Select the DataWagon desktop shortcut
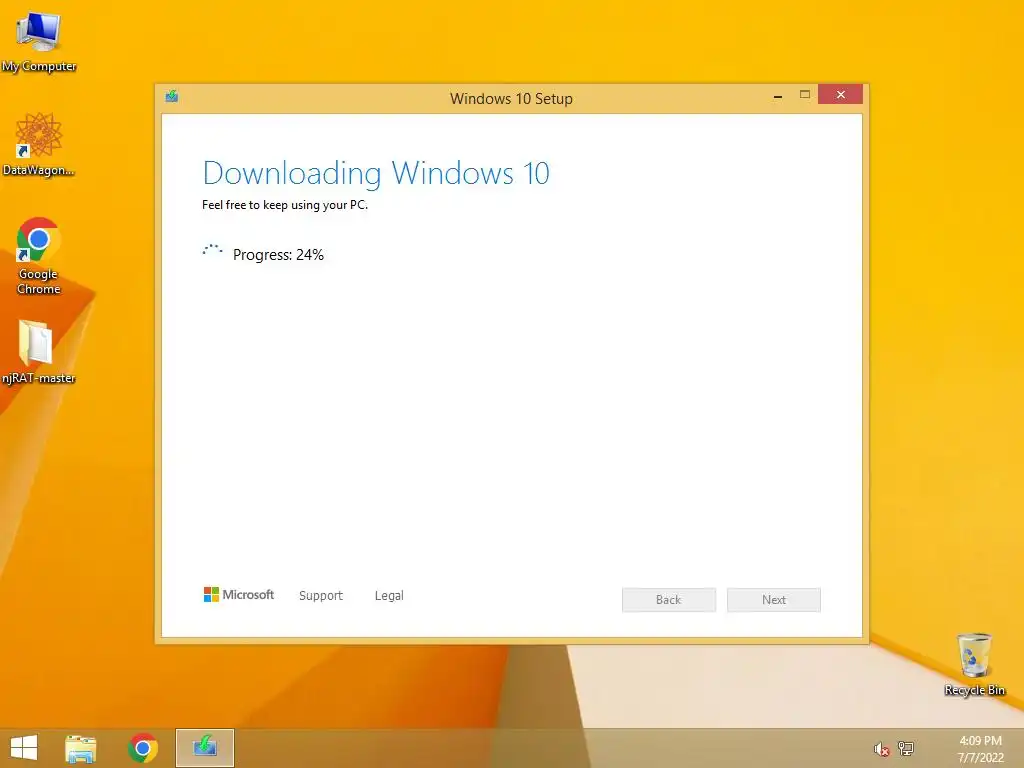Viewport: 1024px width, 768px height. [x=39, y=144]
